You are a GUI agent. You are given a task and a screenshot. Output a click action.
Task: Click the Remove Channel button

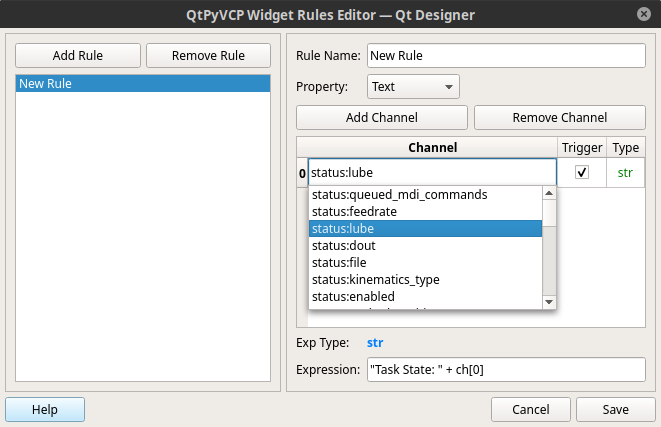tap(560, 117)
